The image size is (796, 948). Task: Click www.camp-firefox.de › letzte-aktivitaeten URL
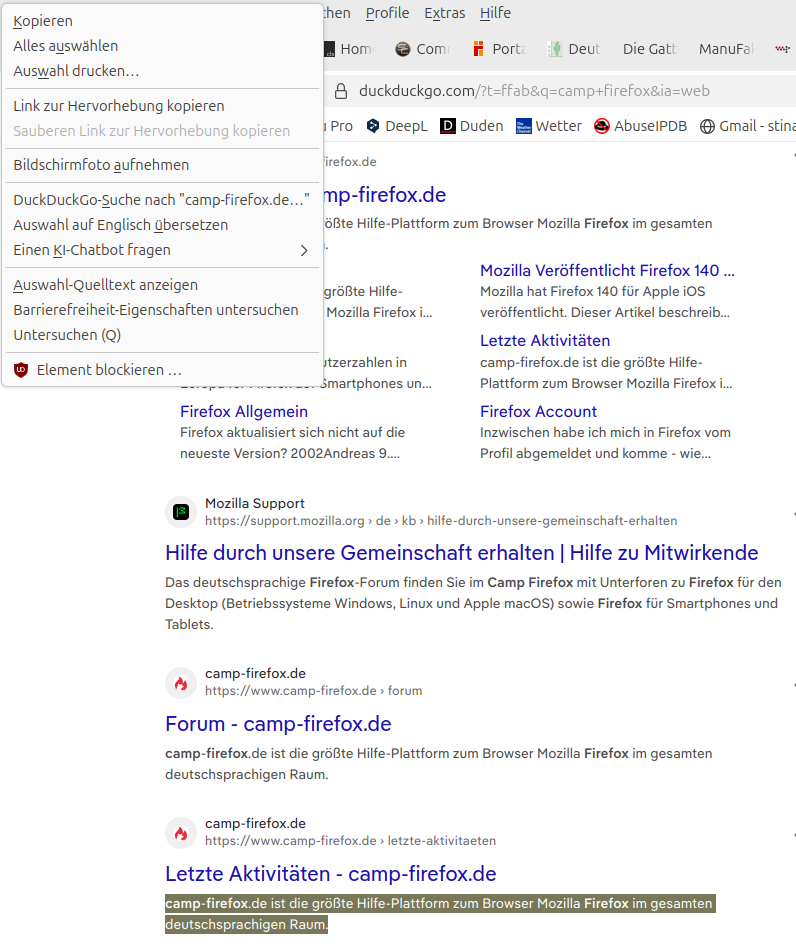(x=350, y=840)
